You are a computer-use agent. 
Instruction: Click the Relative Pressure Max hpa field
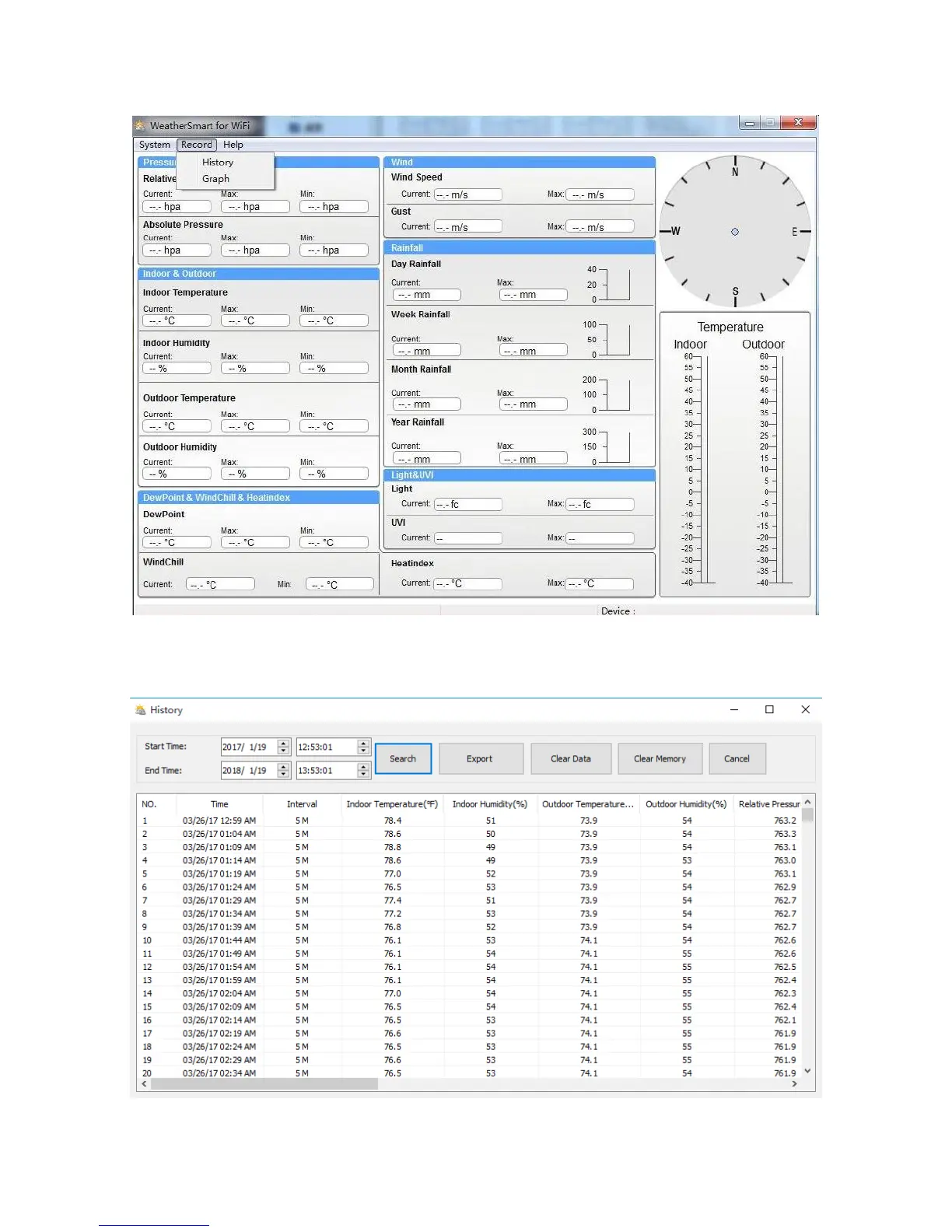(x=255, y=207)
